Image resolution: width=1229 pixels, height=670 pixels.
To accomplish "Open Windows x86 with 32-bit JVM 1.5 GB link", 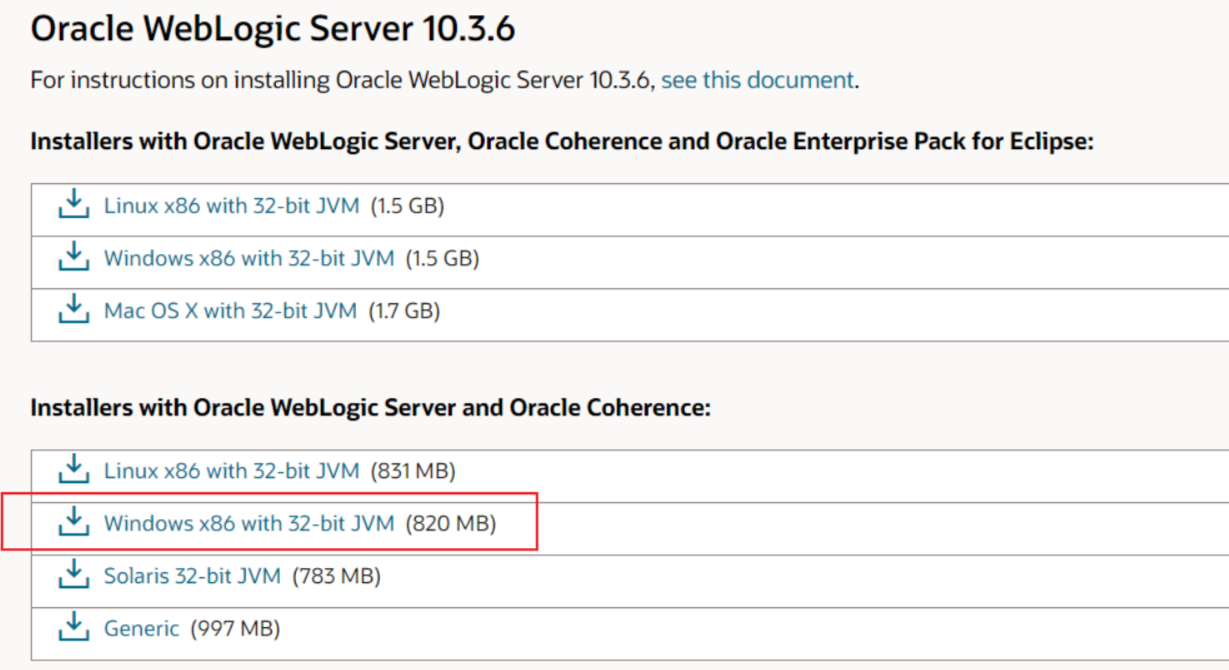I will 249,259.
